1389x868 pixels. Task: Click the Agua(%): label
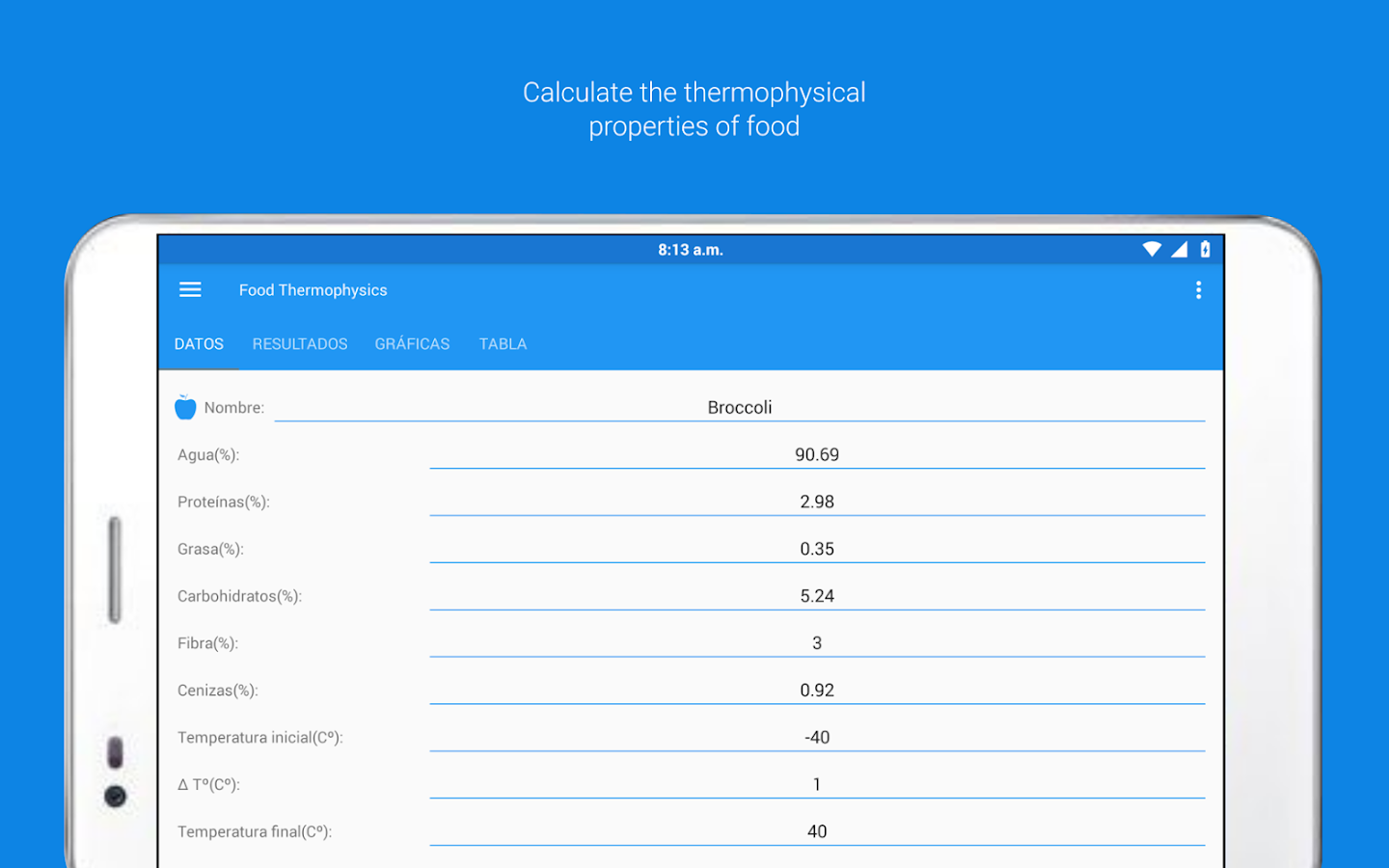coord(208,455)
